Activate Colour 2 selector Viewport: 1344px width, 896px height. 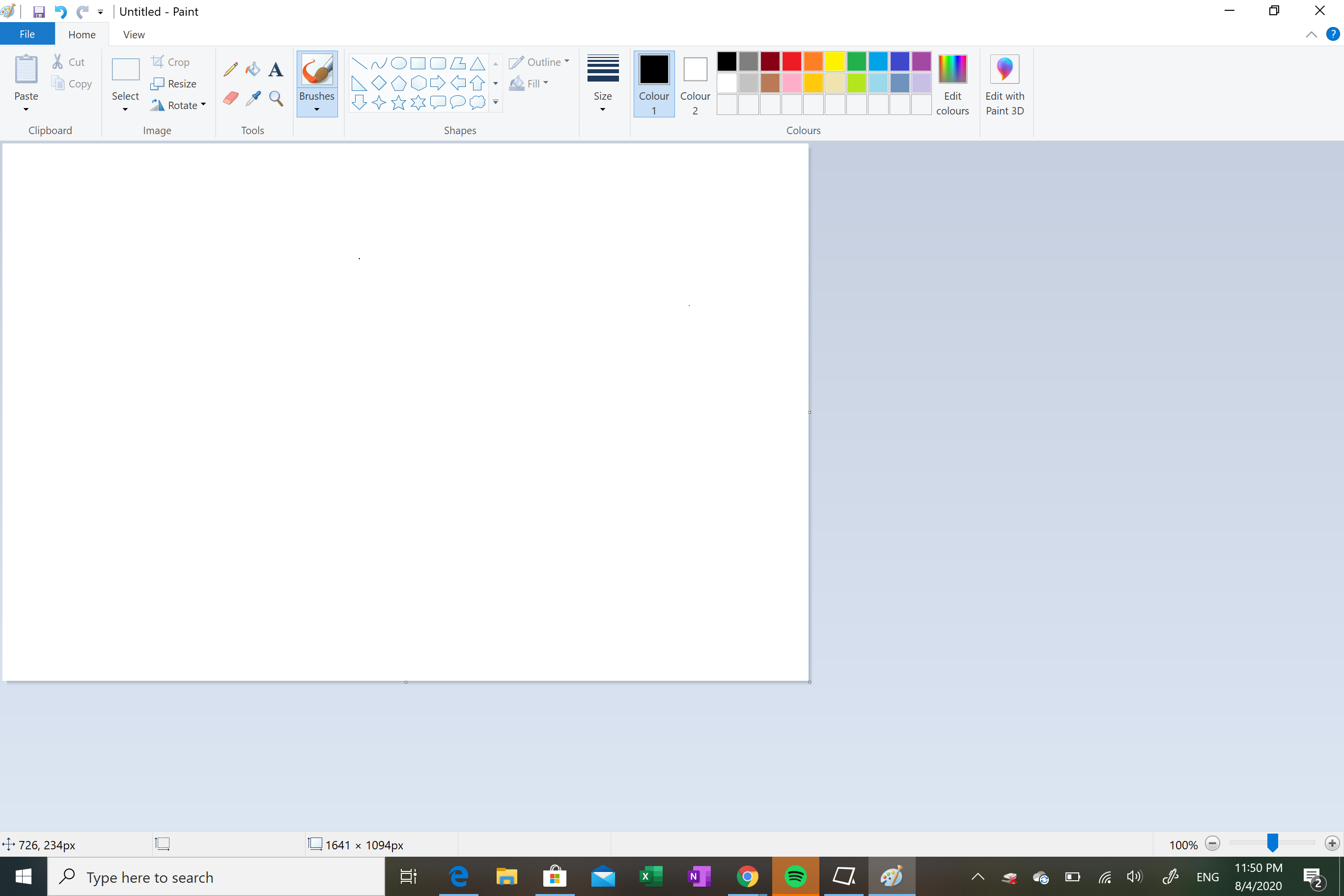coord(695,84)
